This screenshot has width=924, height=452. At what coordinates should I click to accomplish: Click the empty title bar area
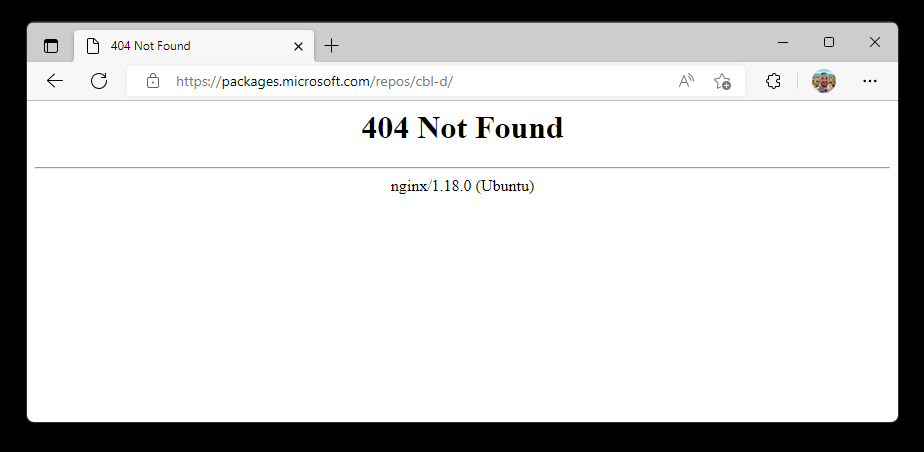pyautogui.click(x=554, y=42)
